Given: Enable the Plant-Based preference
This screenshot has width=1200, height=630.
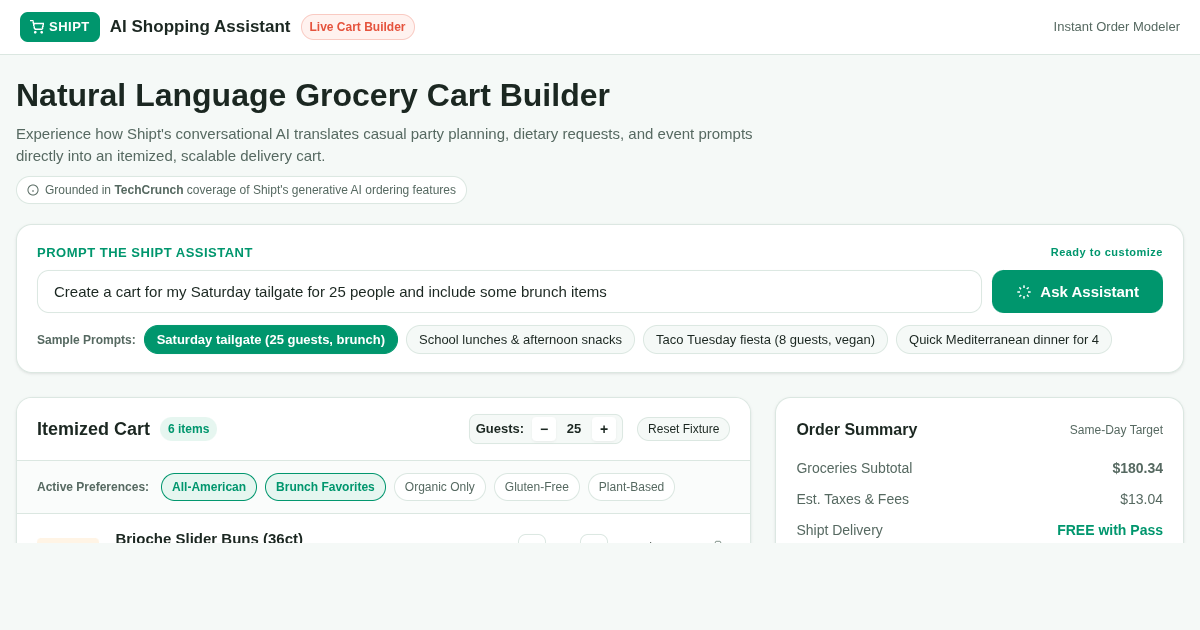Looking at the screenshot, I should [631, 487].
